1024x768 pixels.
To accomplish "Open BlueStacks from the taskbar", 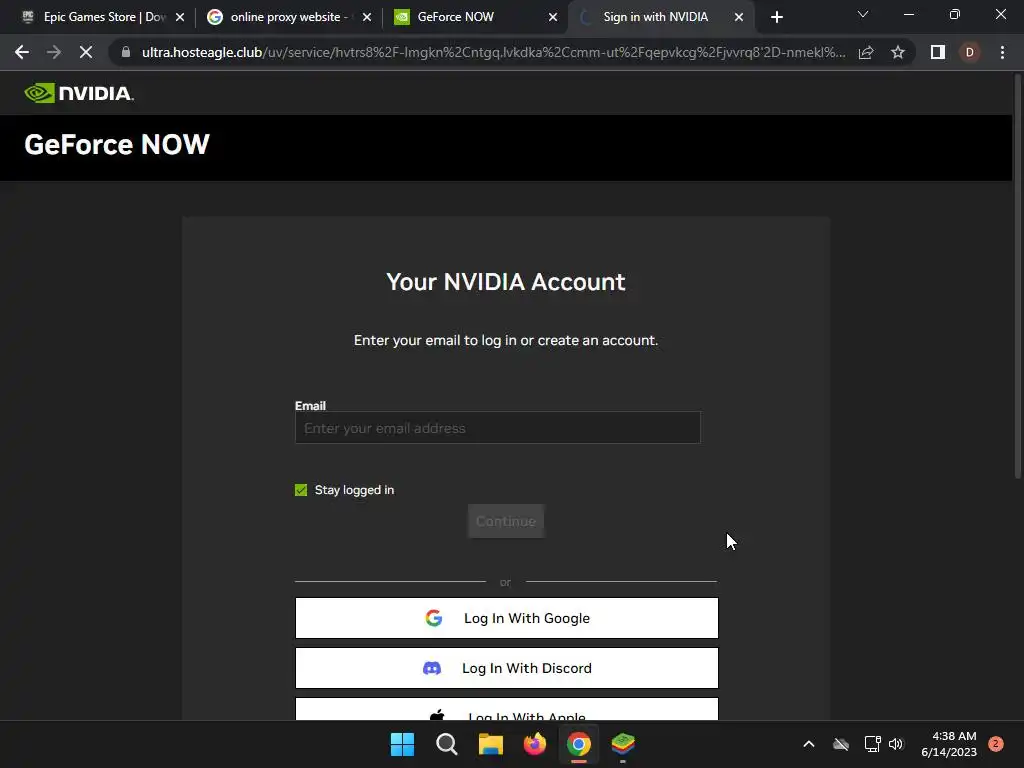I will pyautogui.click(x=623, y=744).
